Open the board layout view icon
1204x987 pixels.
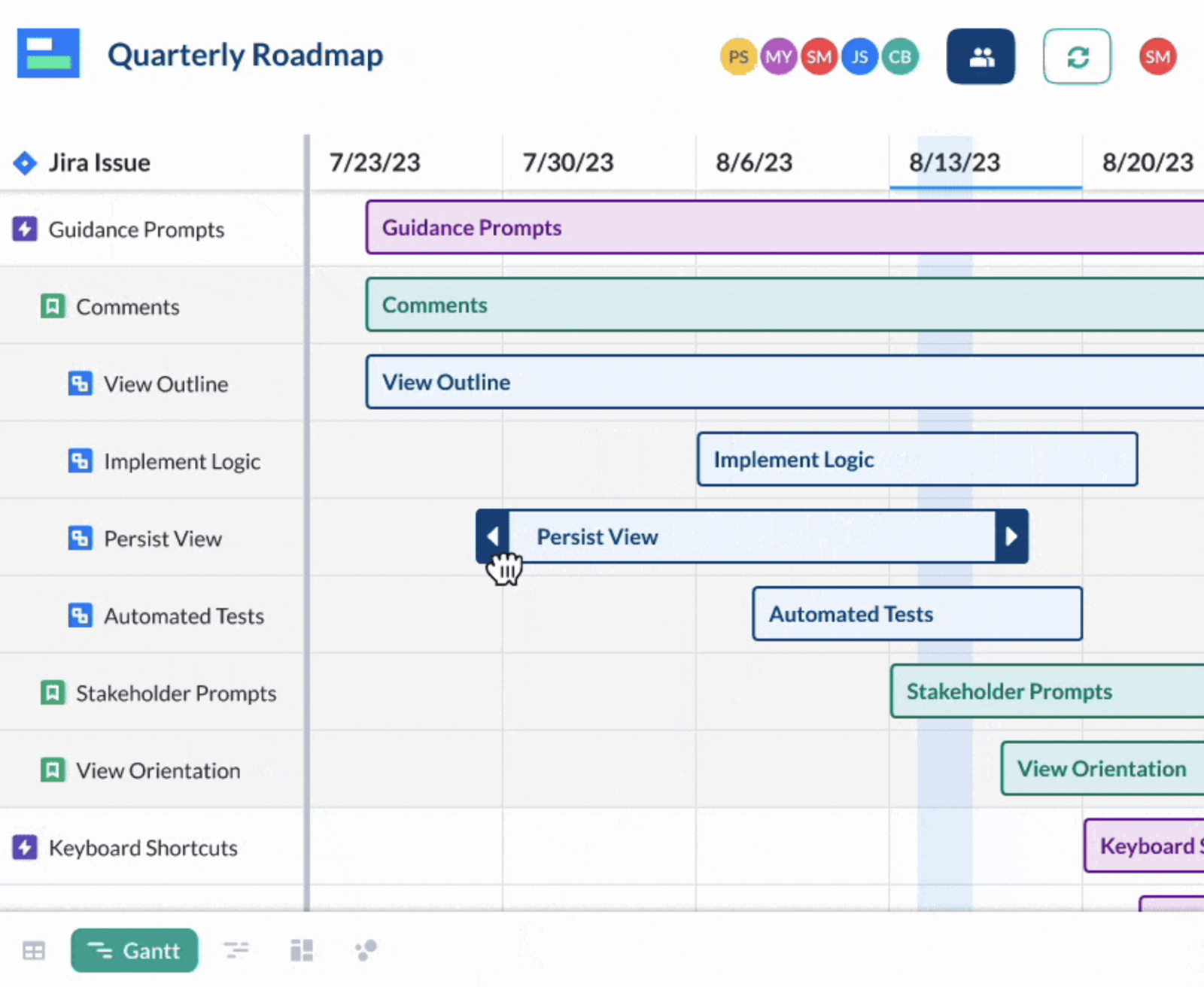point(301,950)
